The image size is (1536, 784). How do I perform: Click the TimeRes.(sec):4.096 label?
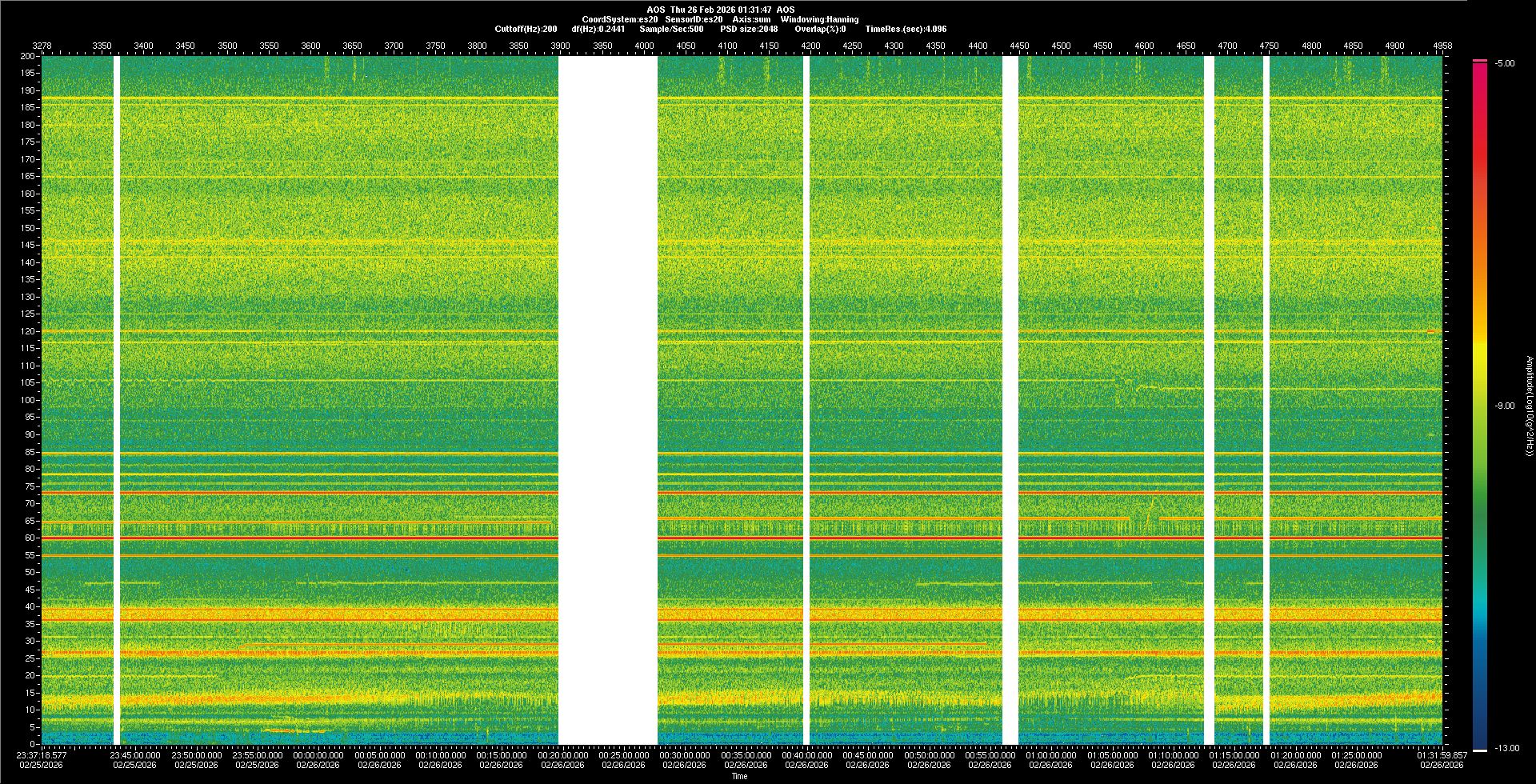(x=906, y=29)
